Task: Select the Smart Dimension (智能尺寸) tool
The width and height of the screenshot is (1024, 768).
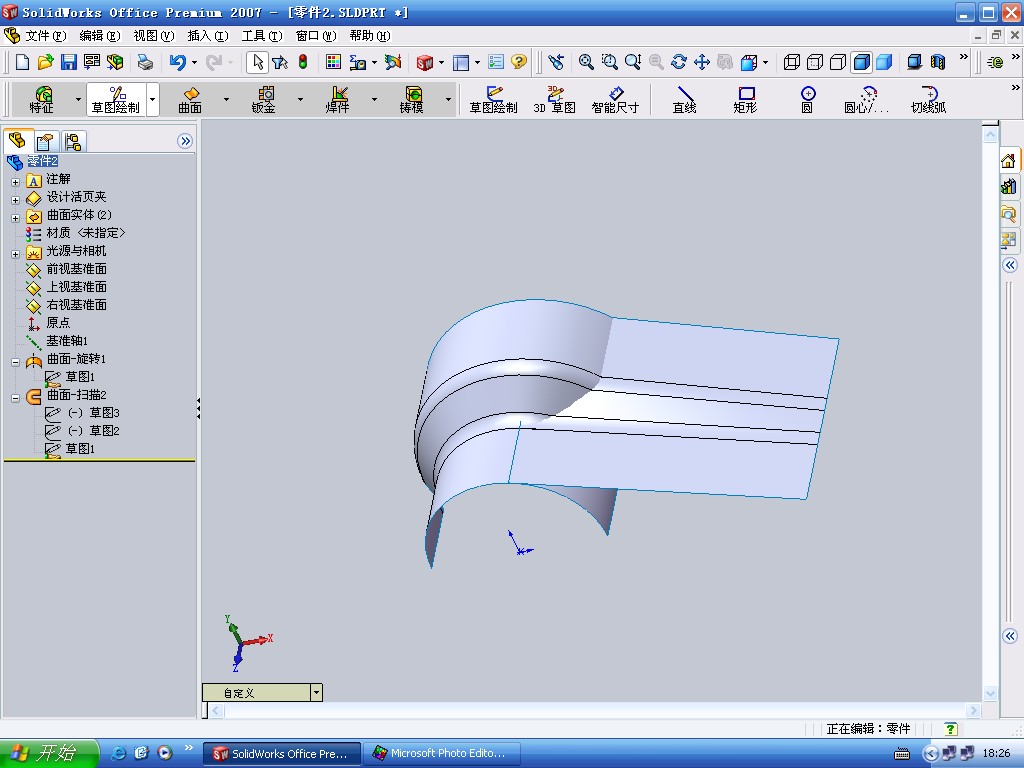Action: tap(614, 99)
